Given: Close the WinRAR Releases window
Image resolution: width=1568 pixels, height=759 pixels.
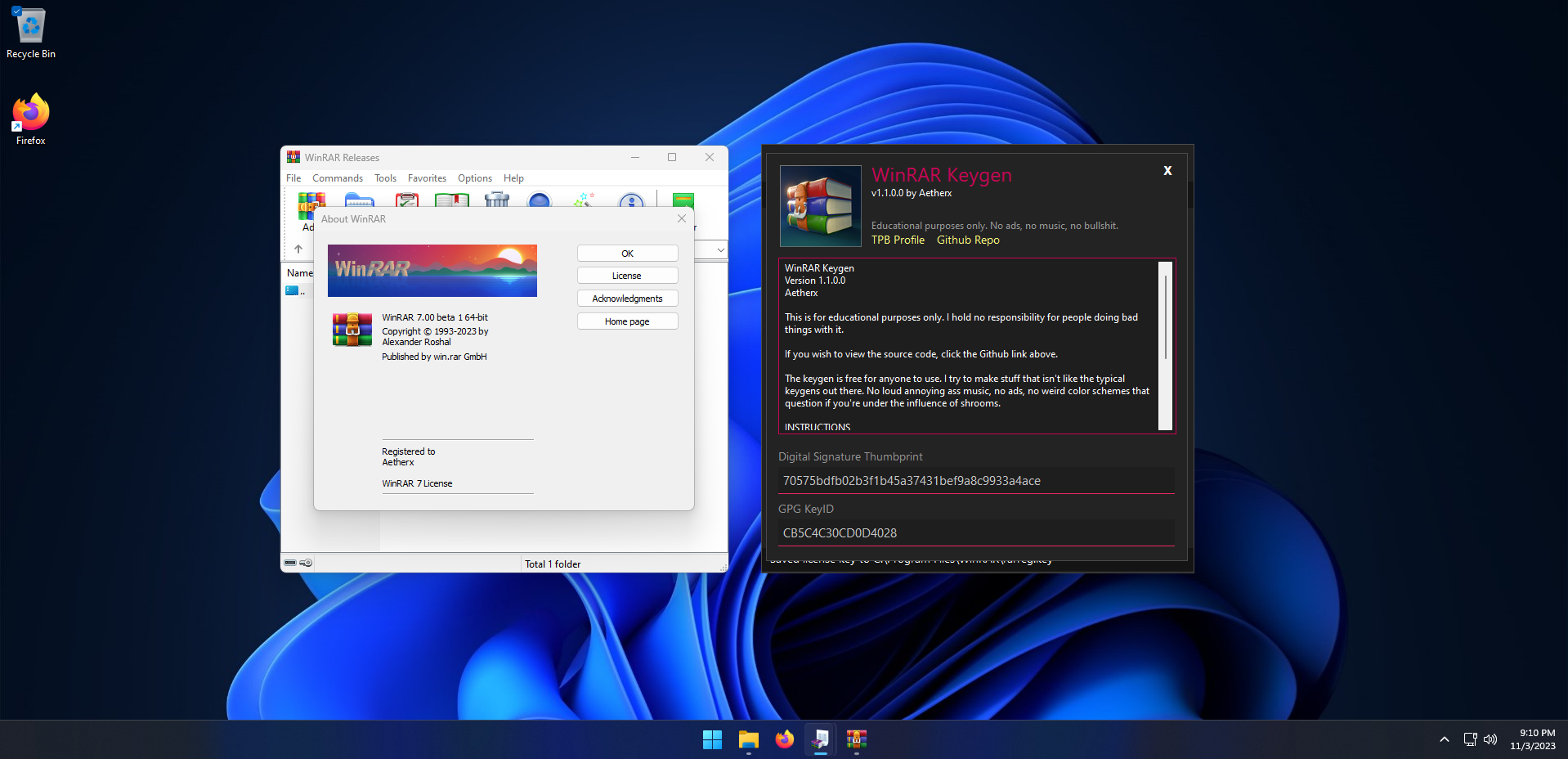Looking at the screenshot, I should tap(710, 157).
